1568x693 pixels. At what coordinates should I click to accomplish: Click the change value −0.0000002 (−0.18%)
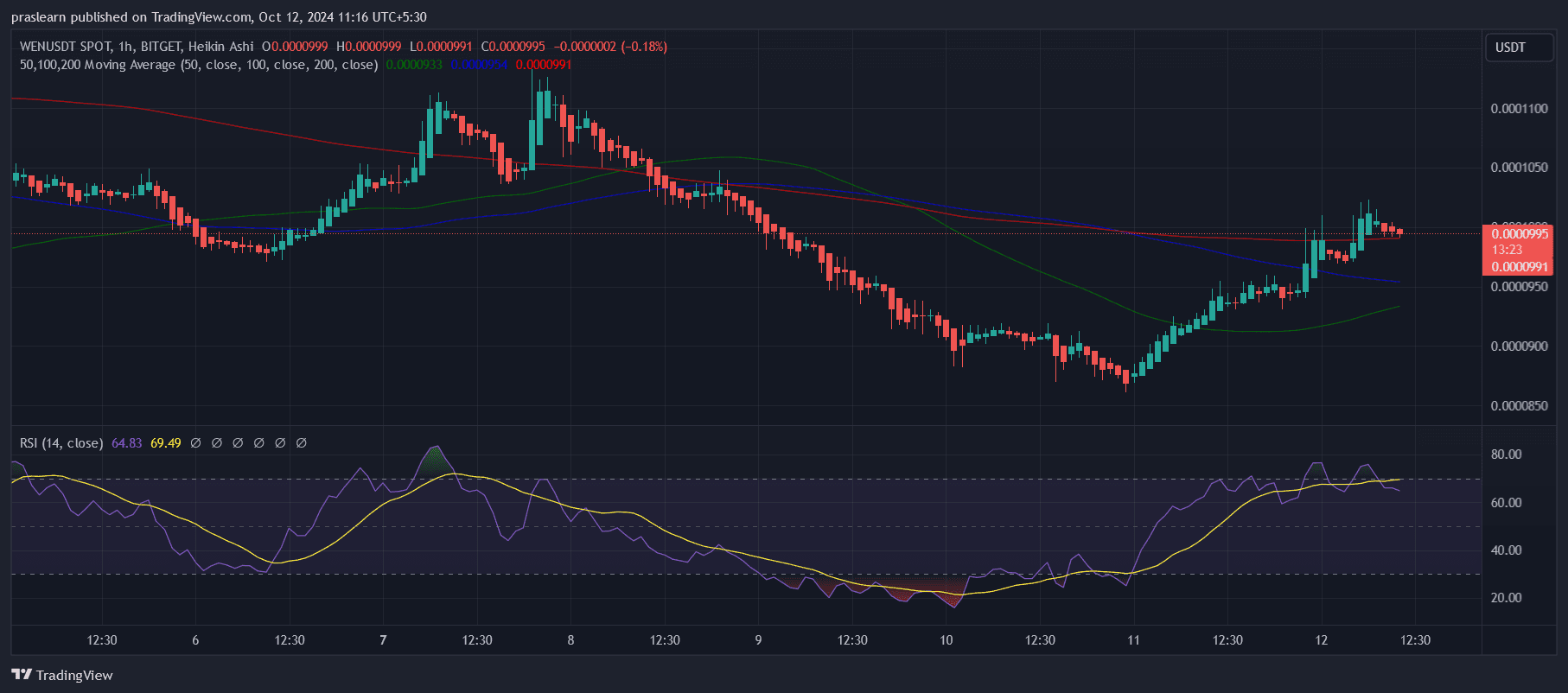click(610, 47)
